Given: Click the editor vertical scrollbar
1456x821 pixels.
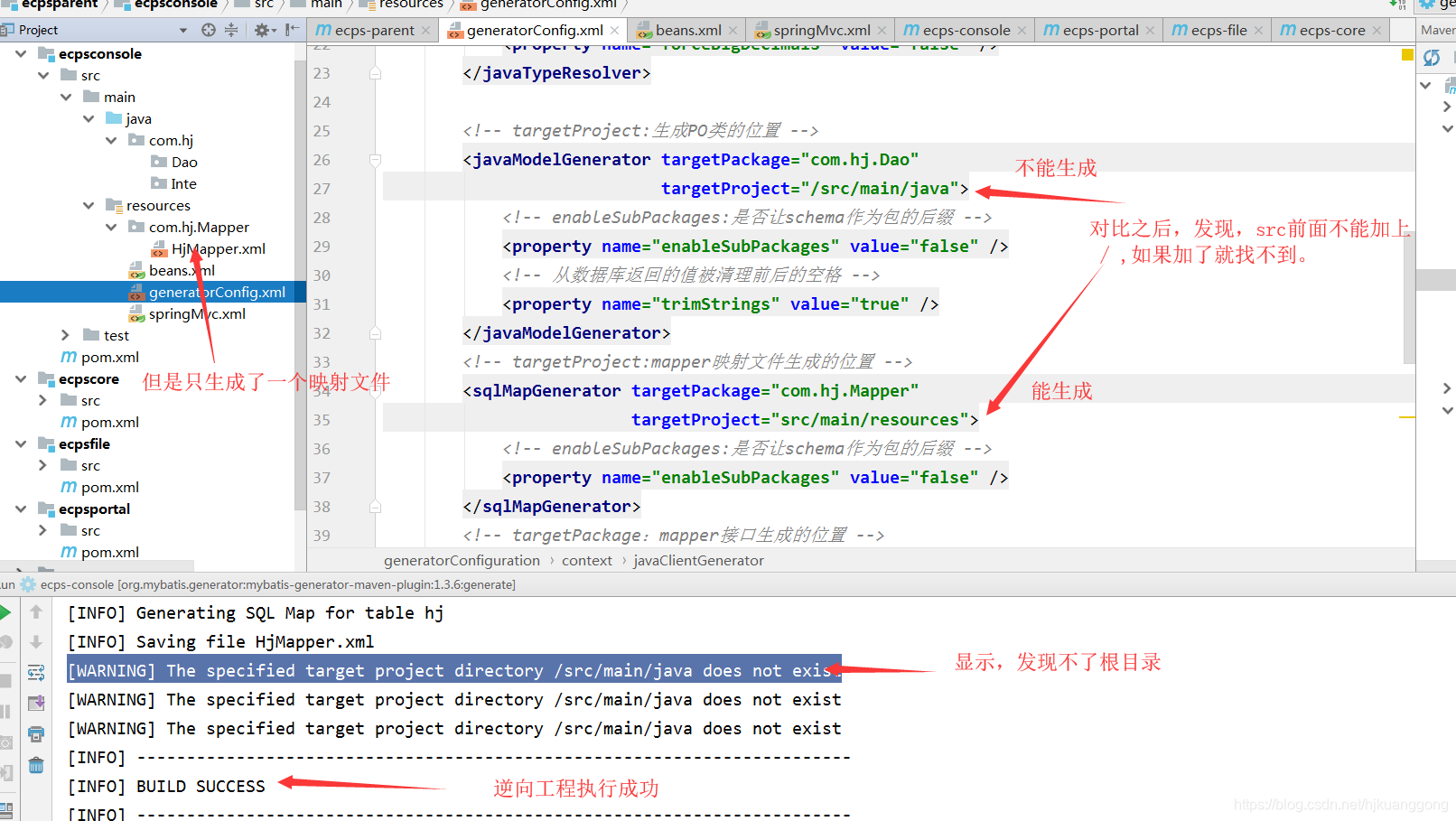Looking at the screenshot, I should [1409, 298].
